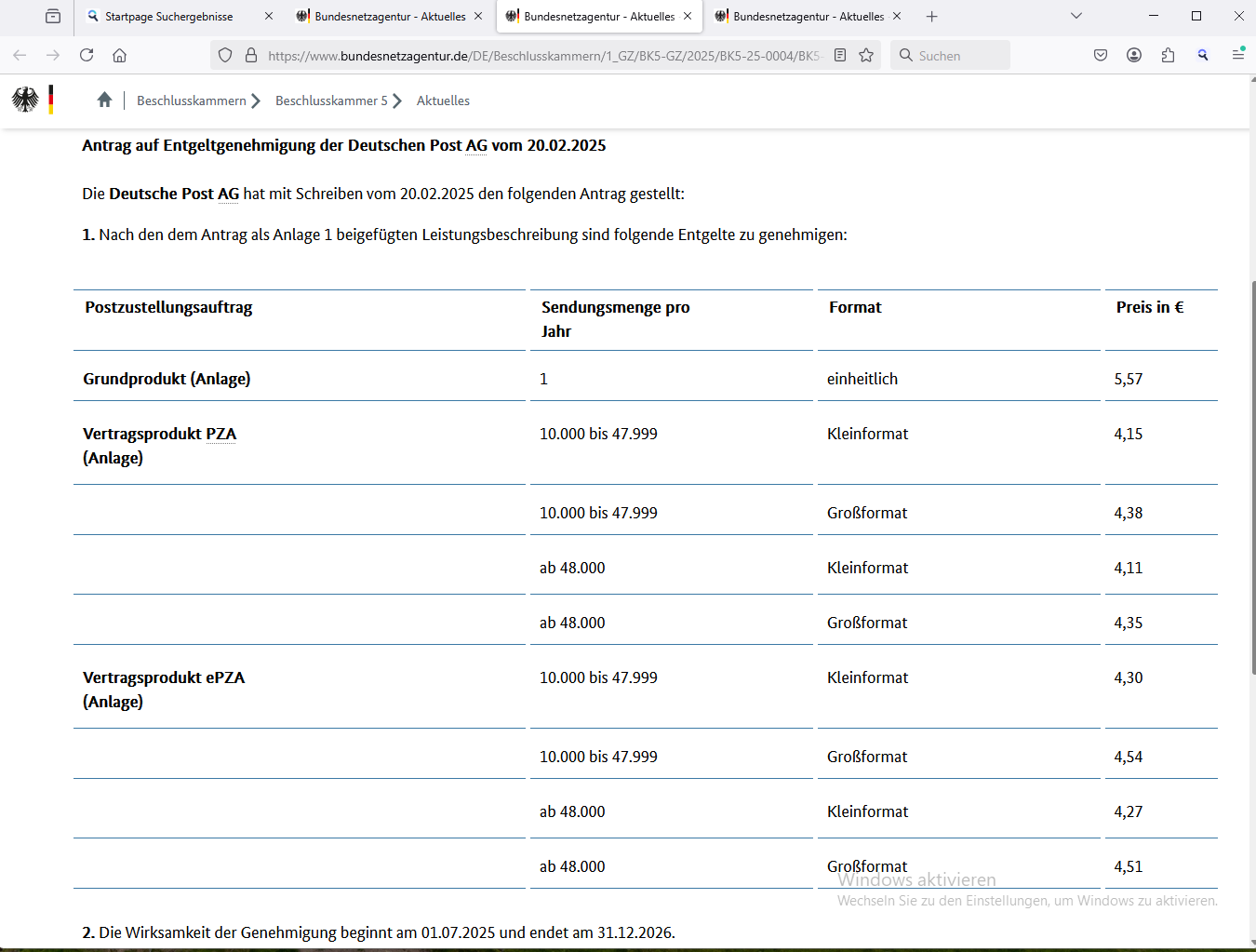
Task: Click 'ab 48.000' in the 4,27 row
Action: 572,811
